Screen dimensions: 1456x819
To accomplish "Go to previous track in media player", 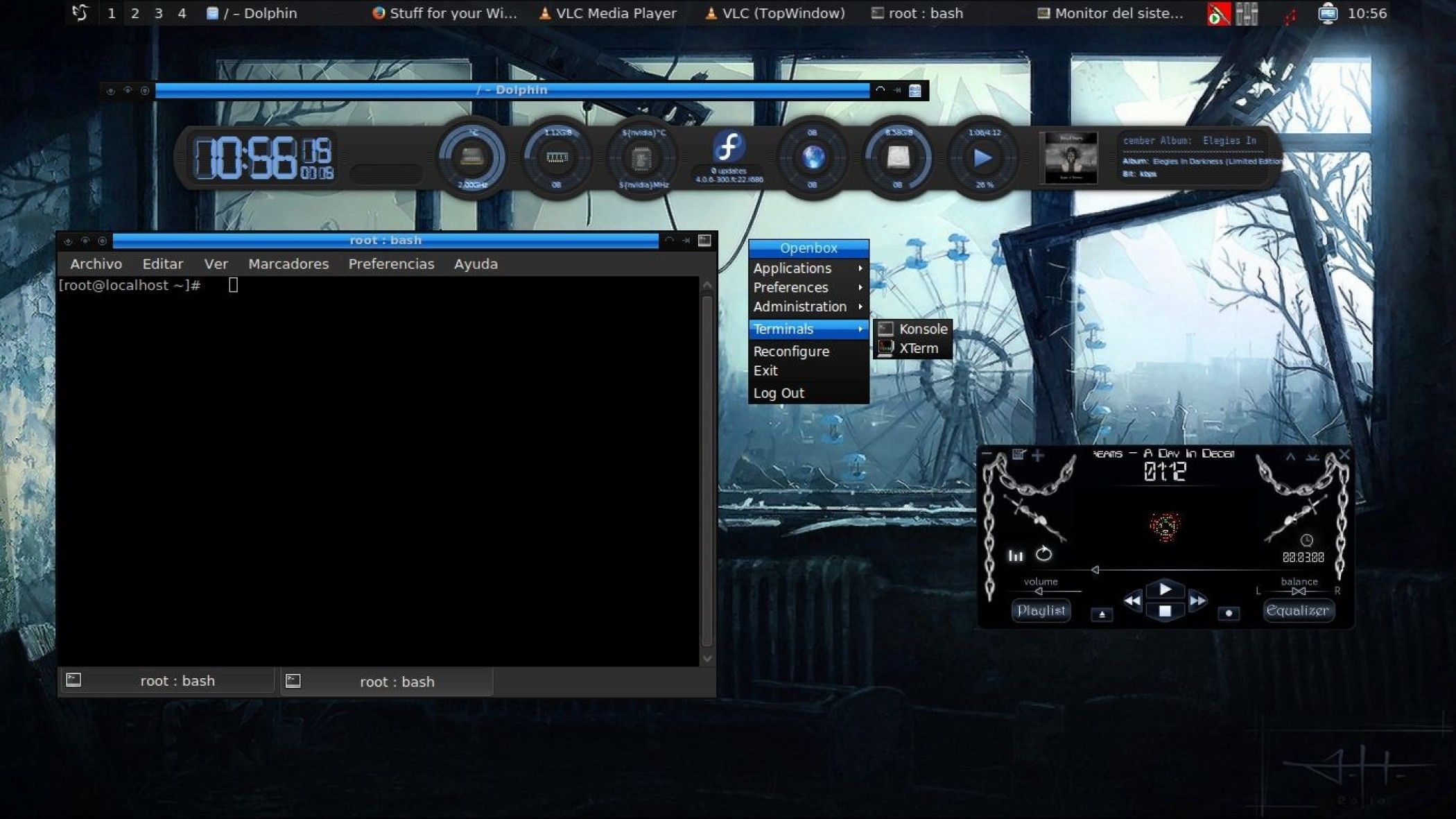I will 1132,601.
